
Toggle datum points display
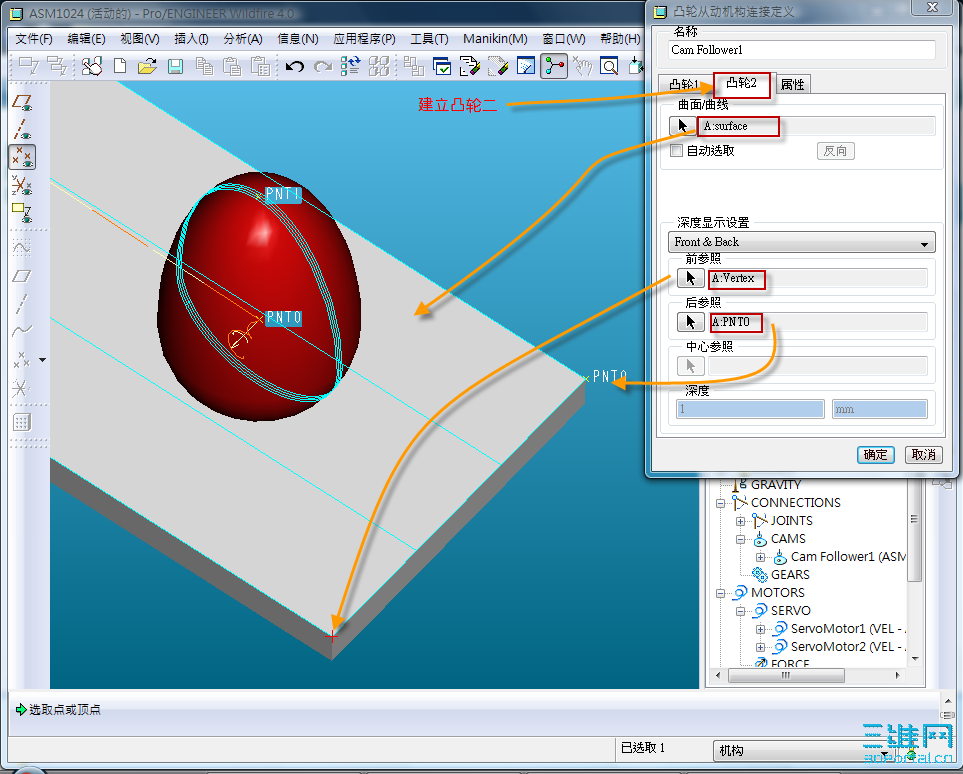point(22,157)
